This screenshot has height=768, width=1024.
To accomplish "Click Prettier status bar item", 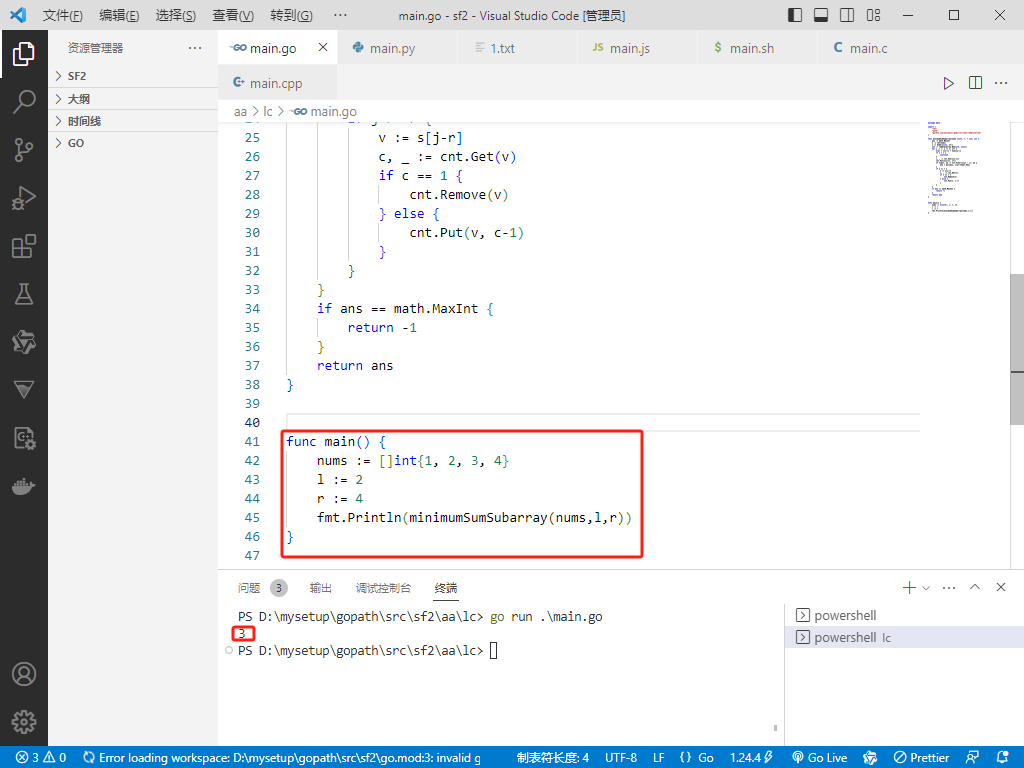I will click(921, 758).
